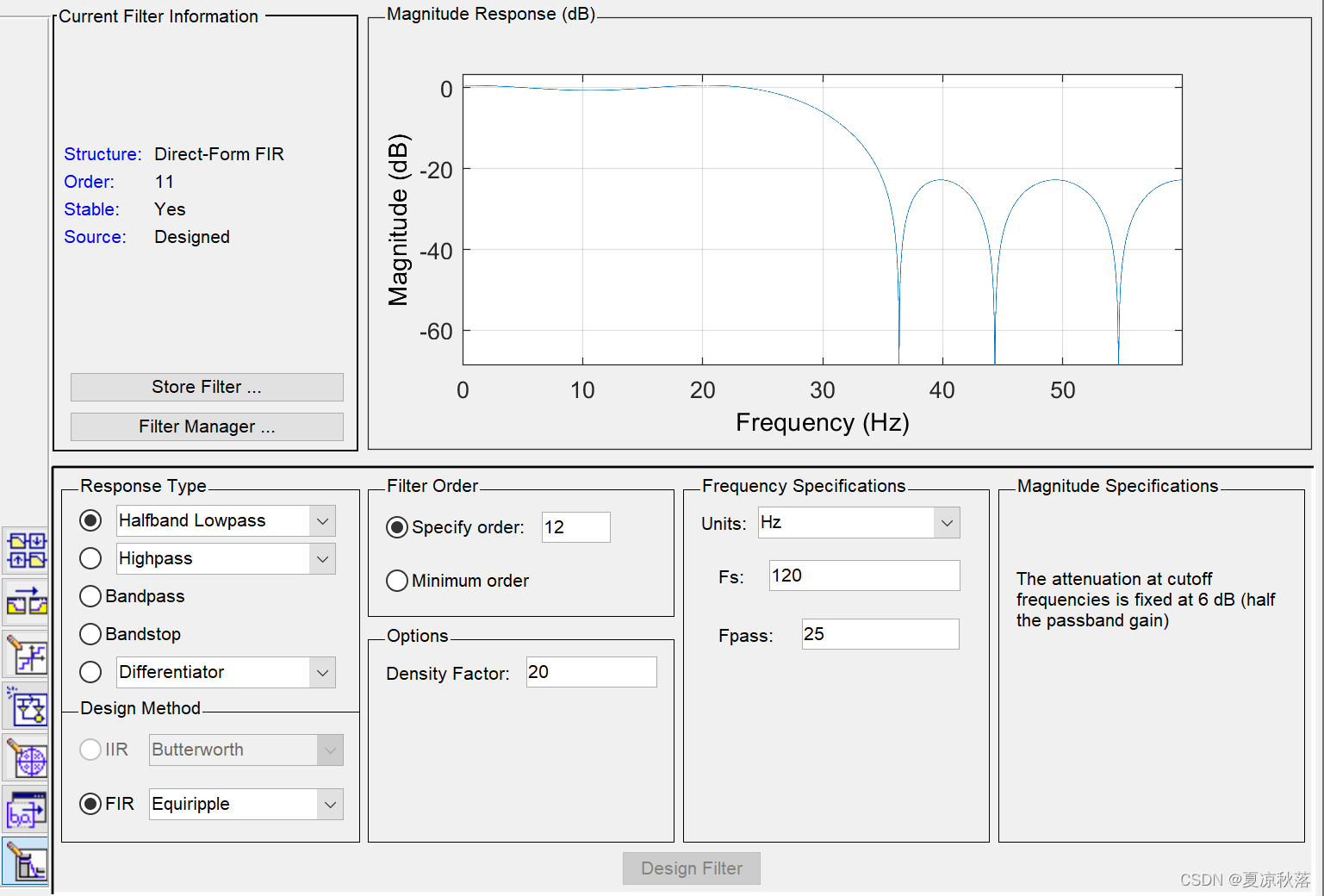Open the Realize Model sidebar icon
Screen dimensions: 1324x896
(x=26, y=707)
